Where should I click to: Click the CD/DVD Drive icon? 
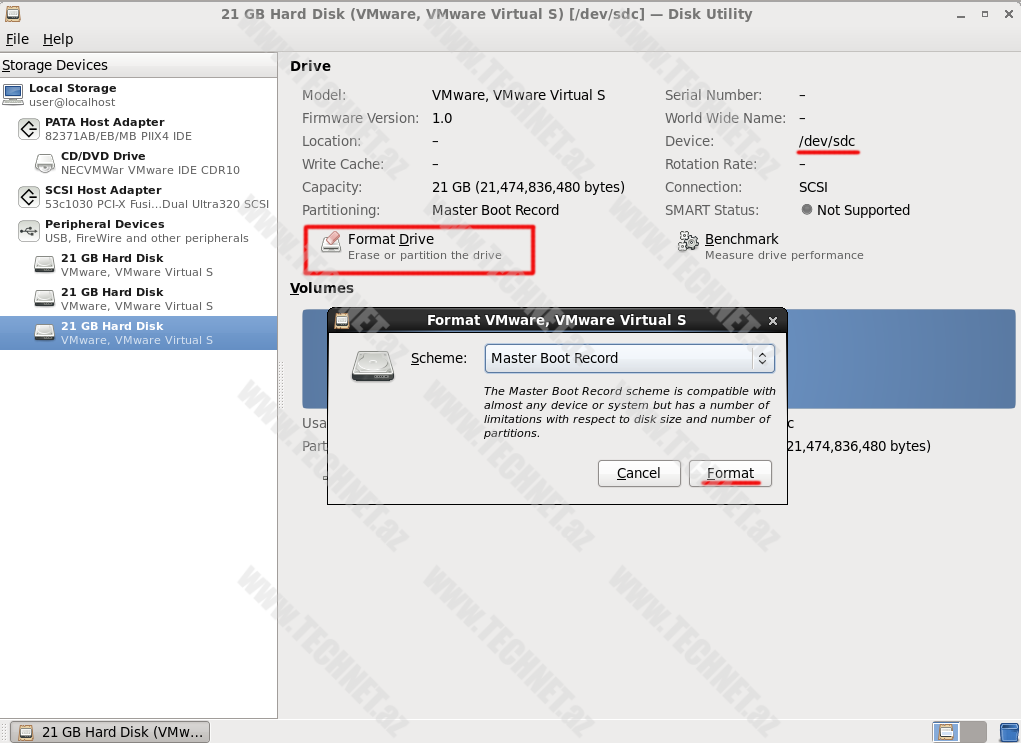45,163
